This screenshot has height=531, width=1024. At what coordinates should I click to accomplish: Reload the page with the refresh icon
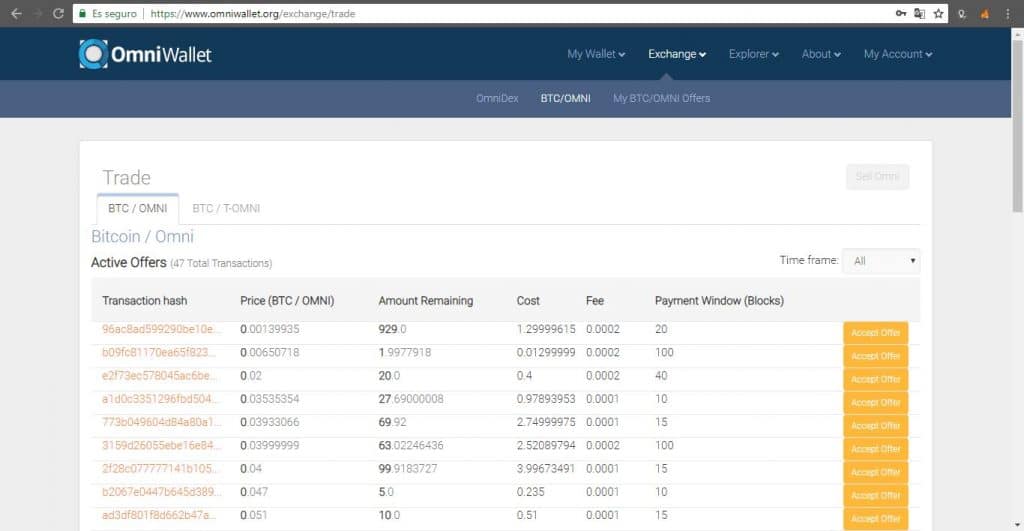click(x=58, y=13)
